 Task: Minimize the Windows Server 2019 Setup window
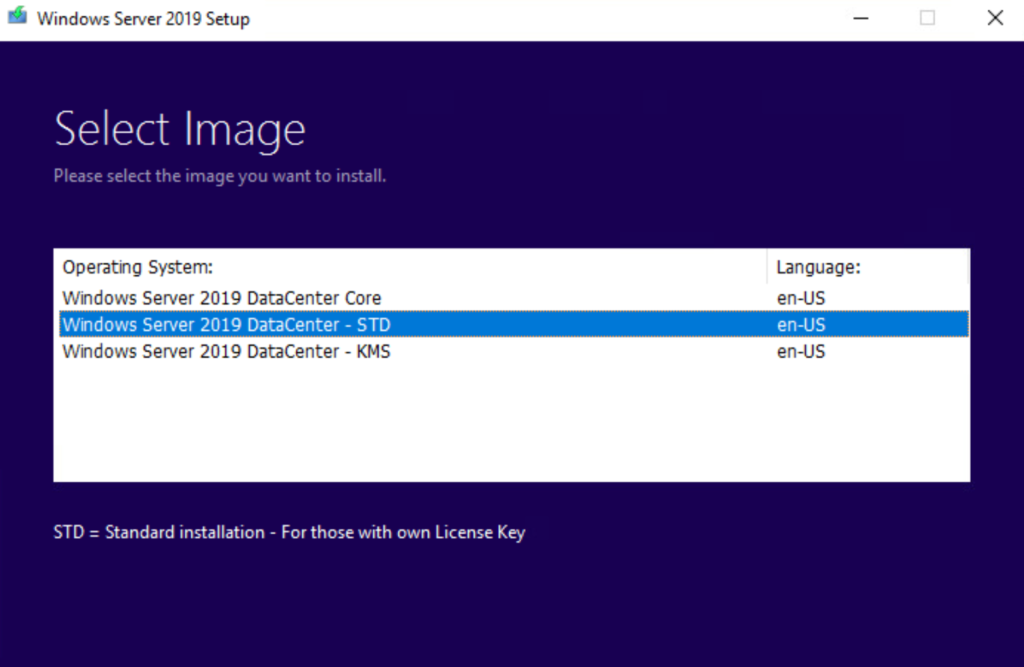point(861,18)
